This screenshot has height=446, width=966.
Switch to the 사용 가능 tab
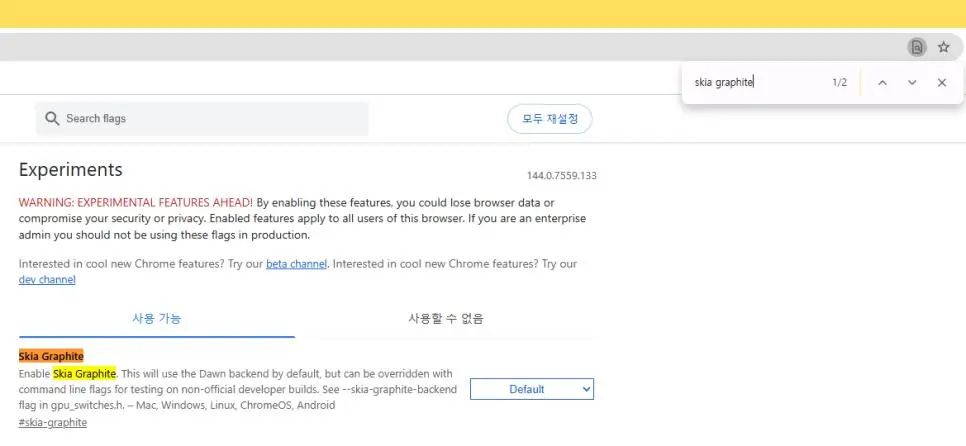pos(157,319)
